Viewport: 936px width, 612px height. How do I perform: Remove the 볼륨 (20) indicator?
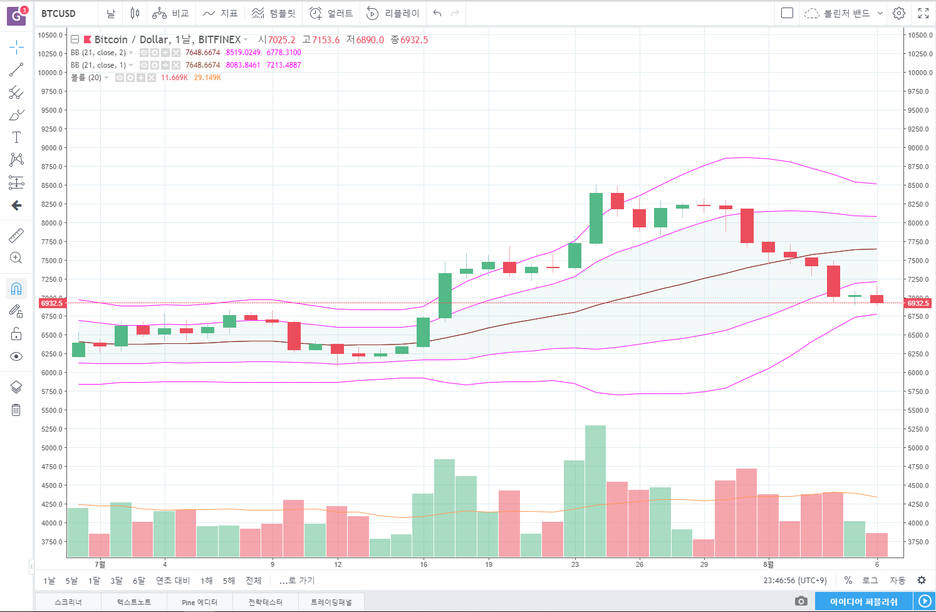tap(152, 78)
